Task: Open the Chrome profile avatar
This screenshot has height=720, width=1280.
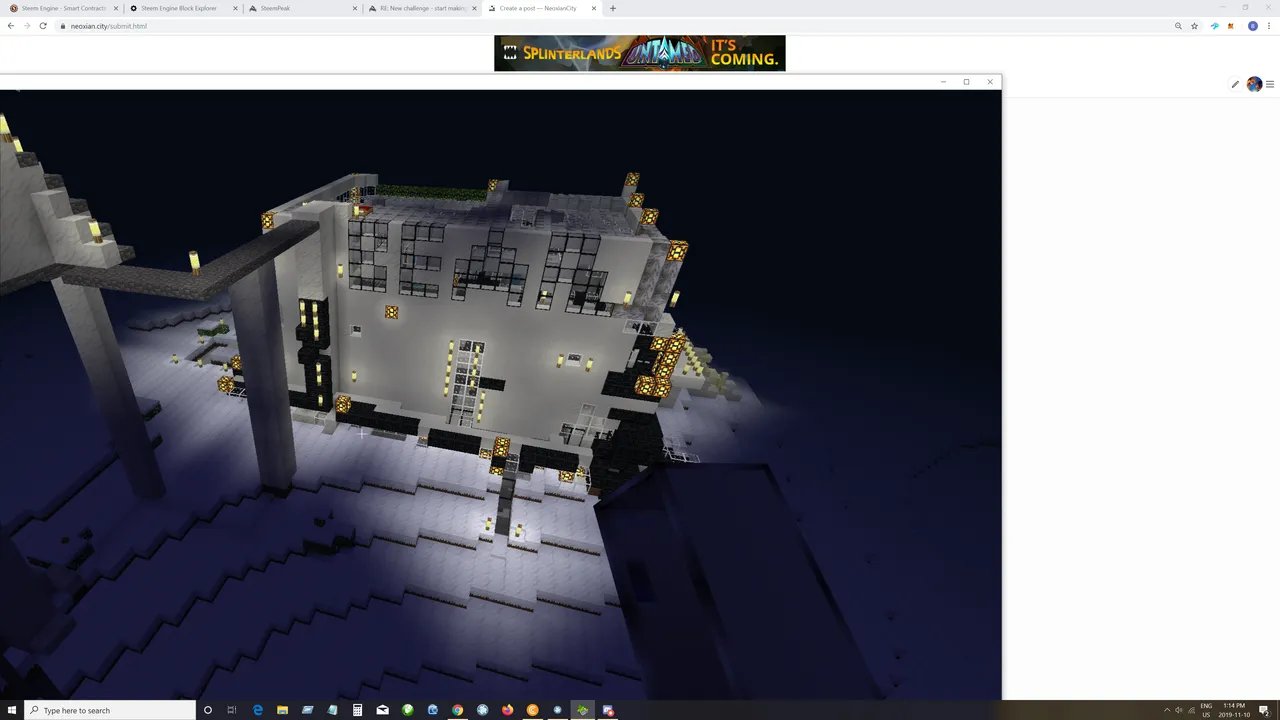Action: (x=1253, y=26)
